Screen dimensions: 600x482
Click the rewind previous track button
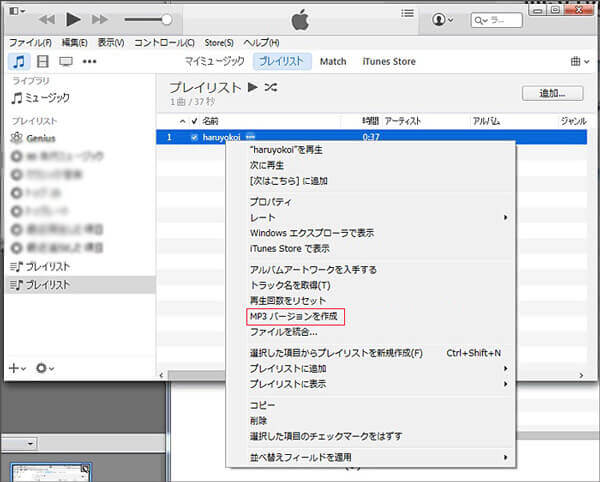pos(47,20)
